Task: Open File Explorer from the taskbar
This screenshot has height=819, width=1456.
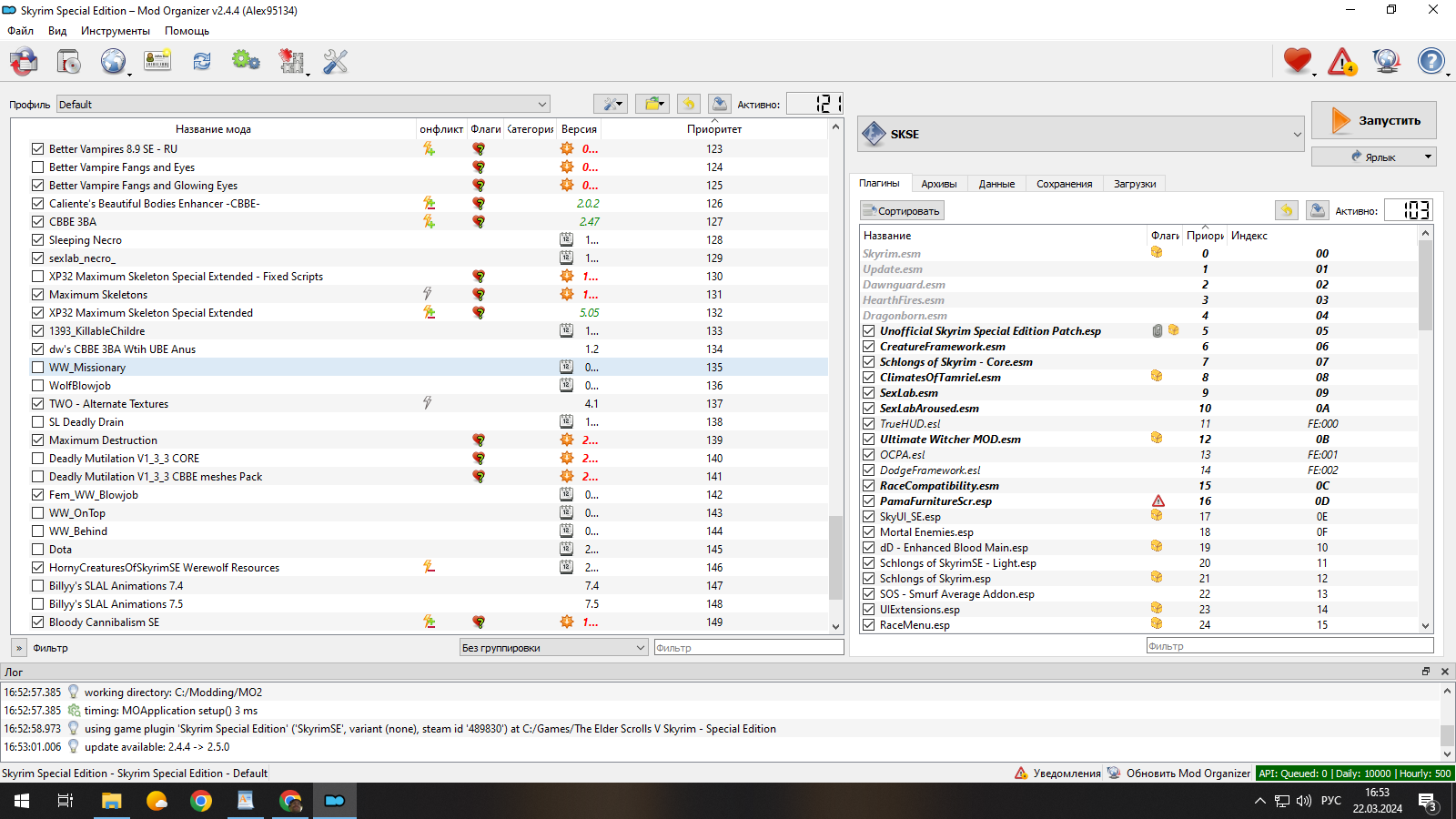Action: [111, 801]
